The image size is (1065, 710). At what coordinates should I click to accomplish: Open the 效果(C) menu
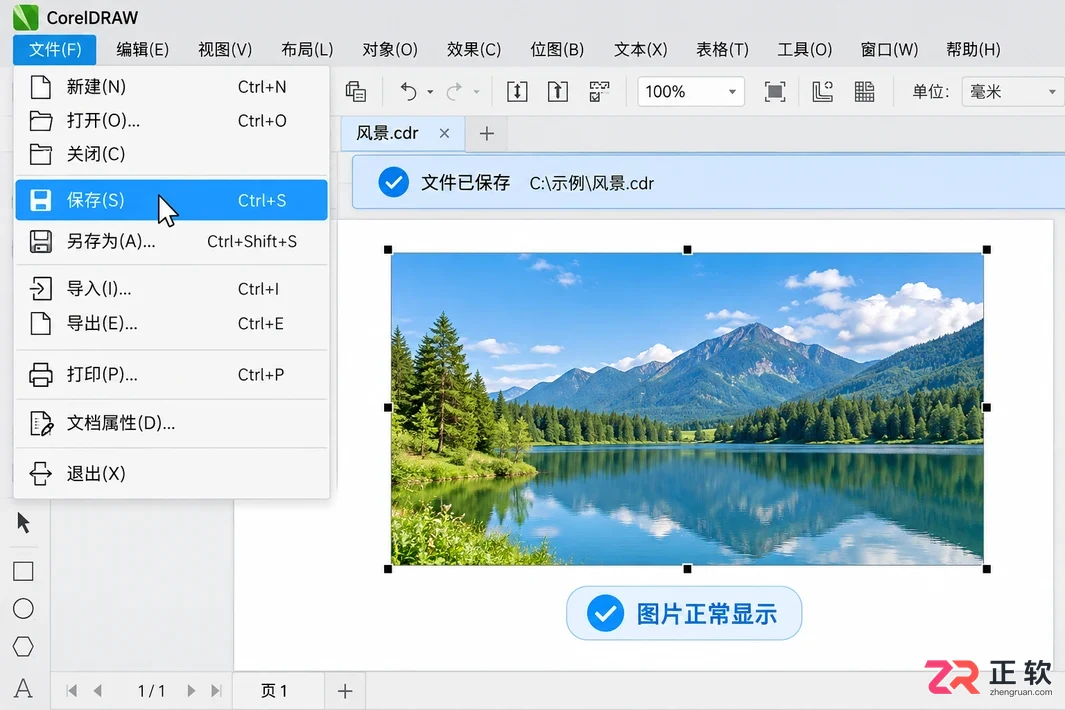pyautogui.click(x=473, y=50)
